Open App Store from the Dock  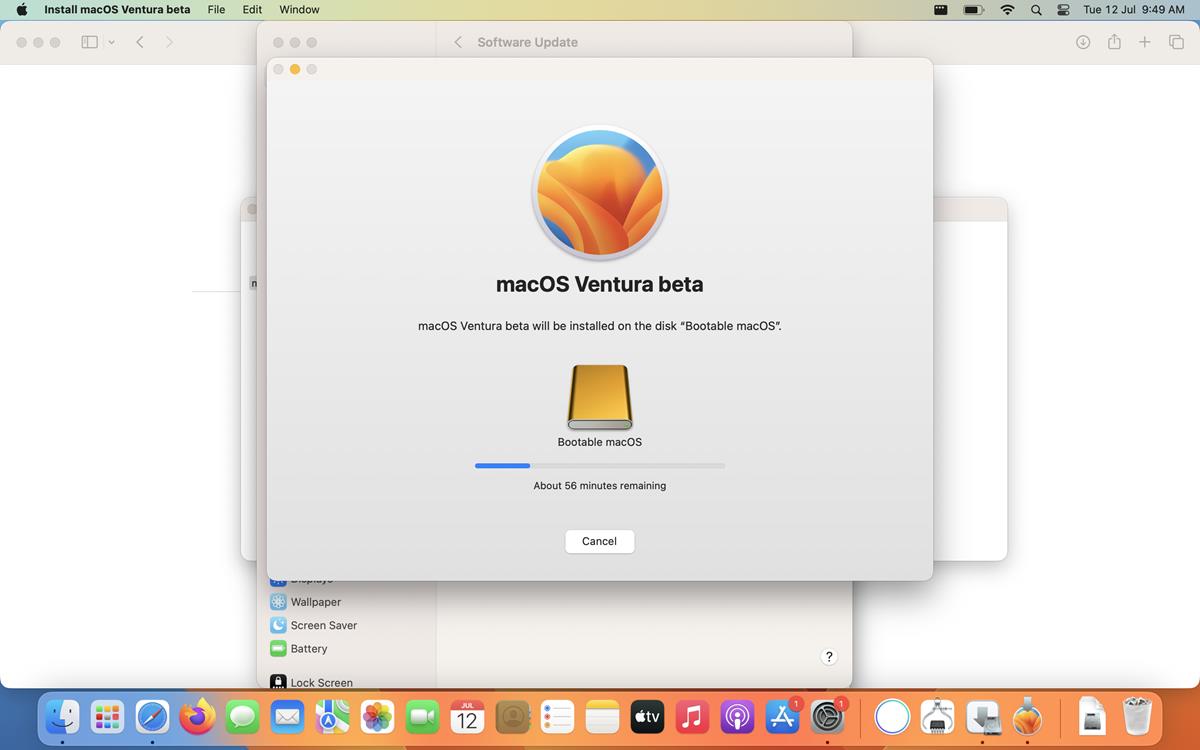click(782, 716)
